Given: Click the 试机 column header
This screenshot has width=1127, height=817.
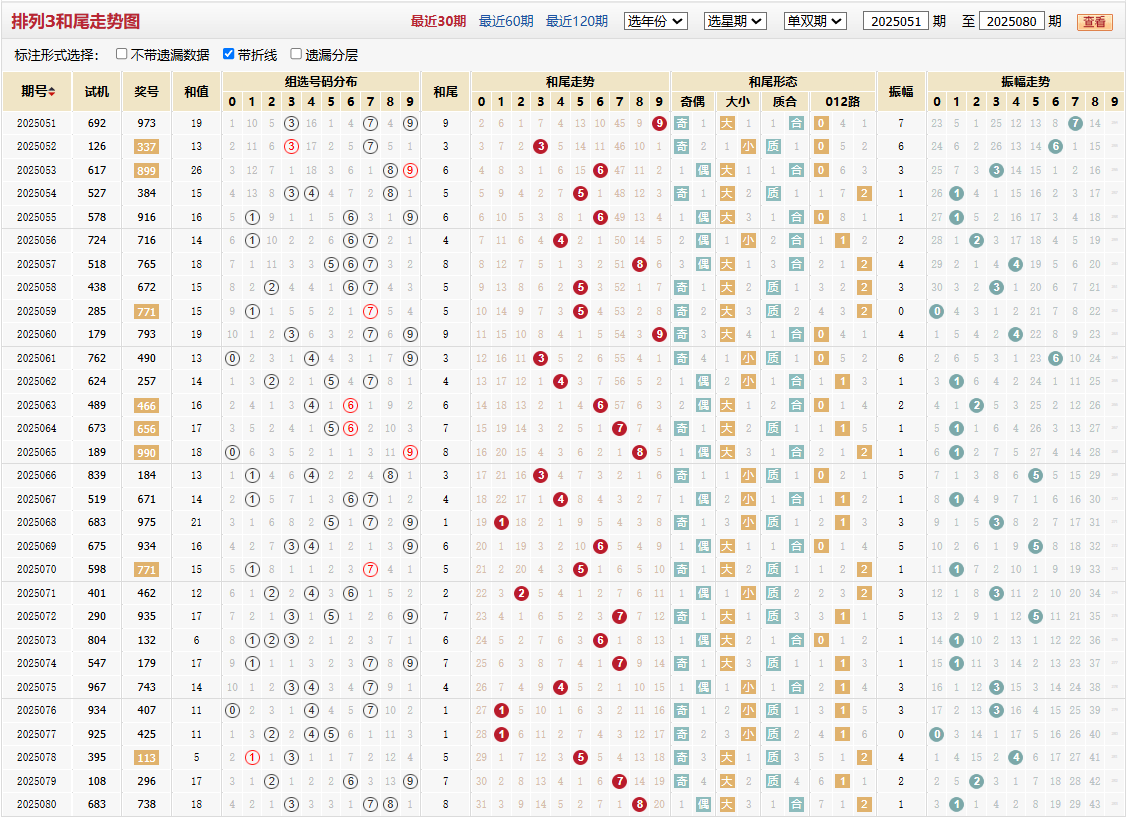Looking at the screenshot, I should [x=97, y=91].
